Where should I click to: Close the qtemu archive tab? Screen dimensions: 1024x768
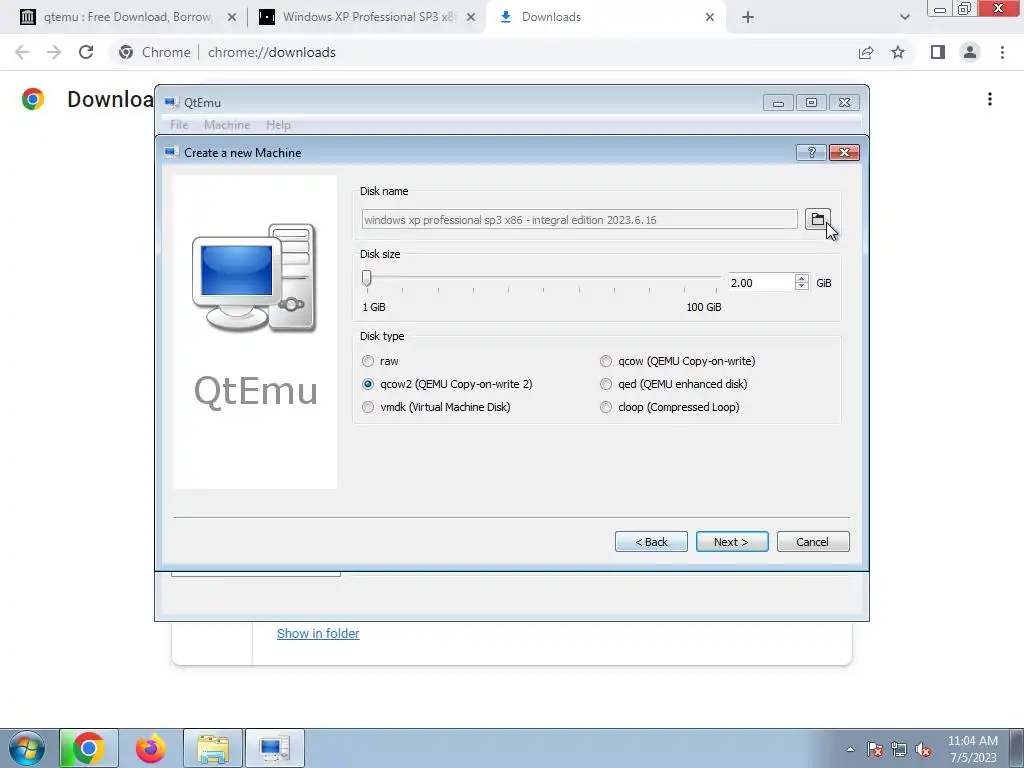pyautogui.click(x=231, y=17)
